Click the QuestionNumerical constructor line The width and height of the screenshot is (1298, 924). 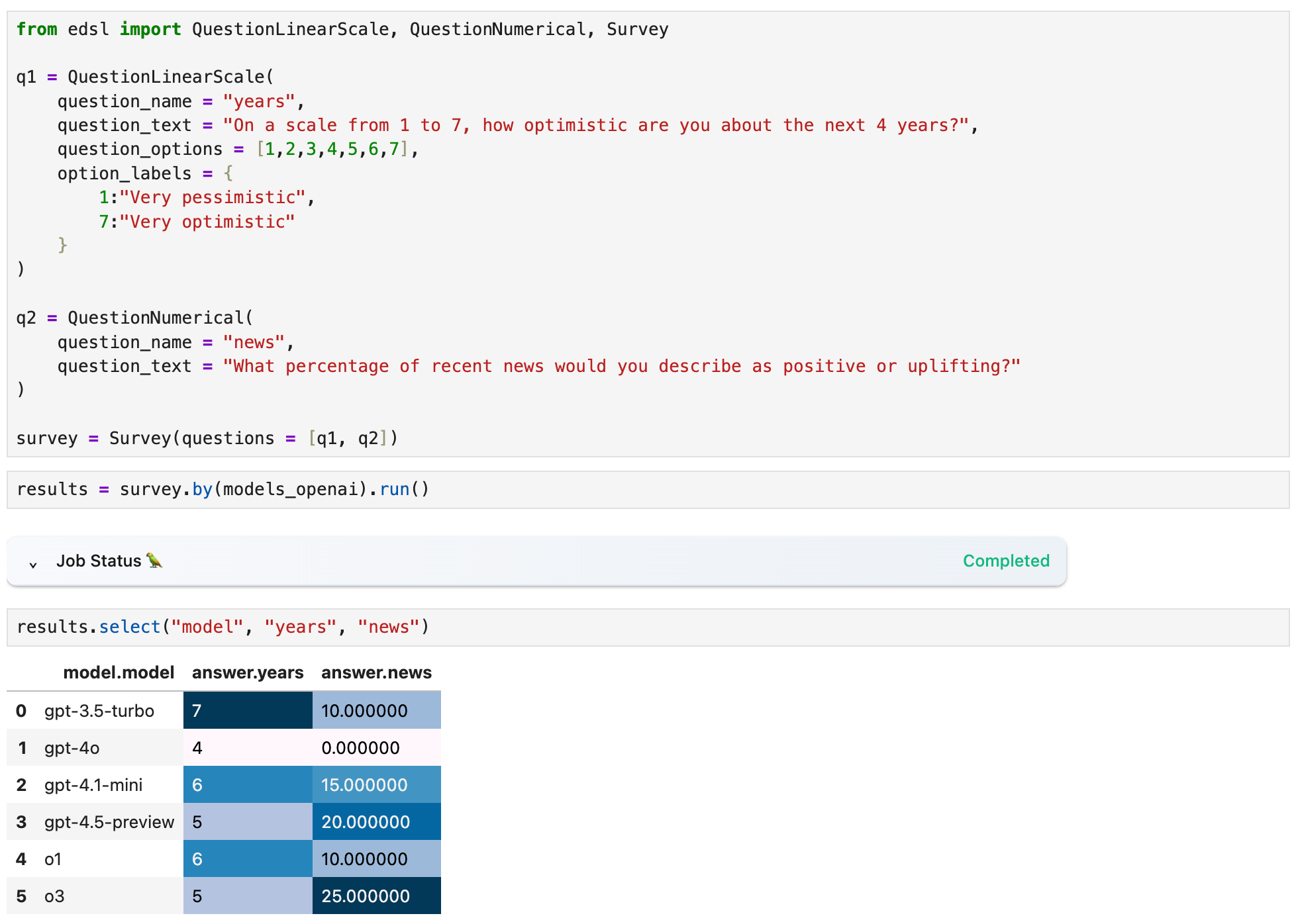pyautogui.click(x=159, y=318)
